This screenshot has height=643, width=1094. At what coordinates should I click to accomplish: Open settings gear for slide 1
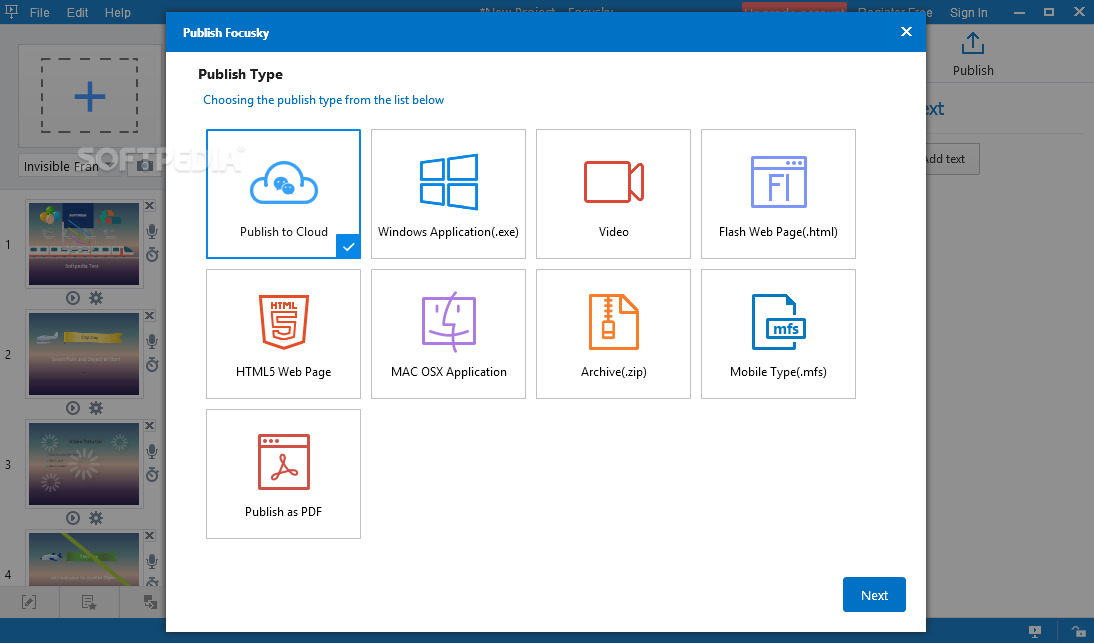[96, 298]
